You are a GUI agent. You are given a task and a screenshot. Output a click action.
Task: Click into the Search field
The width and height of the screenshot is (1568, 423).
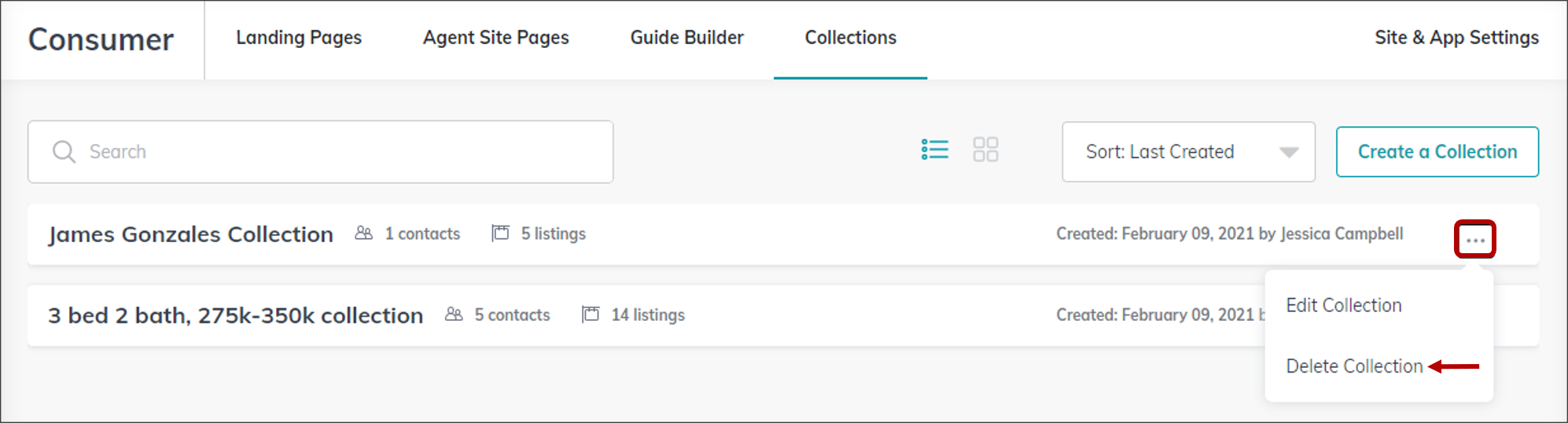click(x=321, y=152)
